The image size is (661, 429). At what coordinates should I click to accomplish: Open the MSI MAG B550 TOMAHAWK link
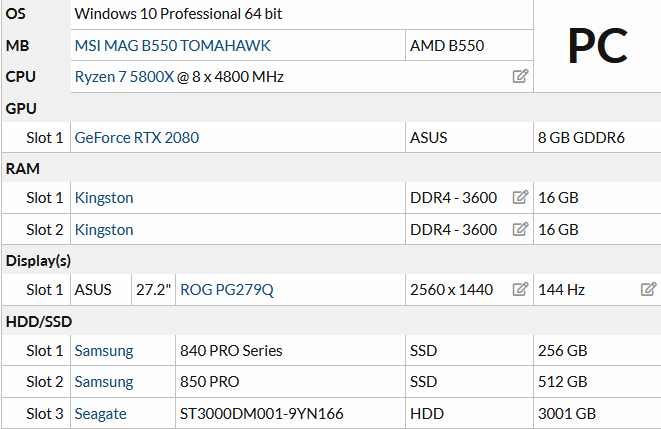pyautogui.click(x=172, y=46)
